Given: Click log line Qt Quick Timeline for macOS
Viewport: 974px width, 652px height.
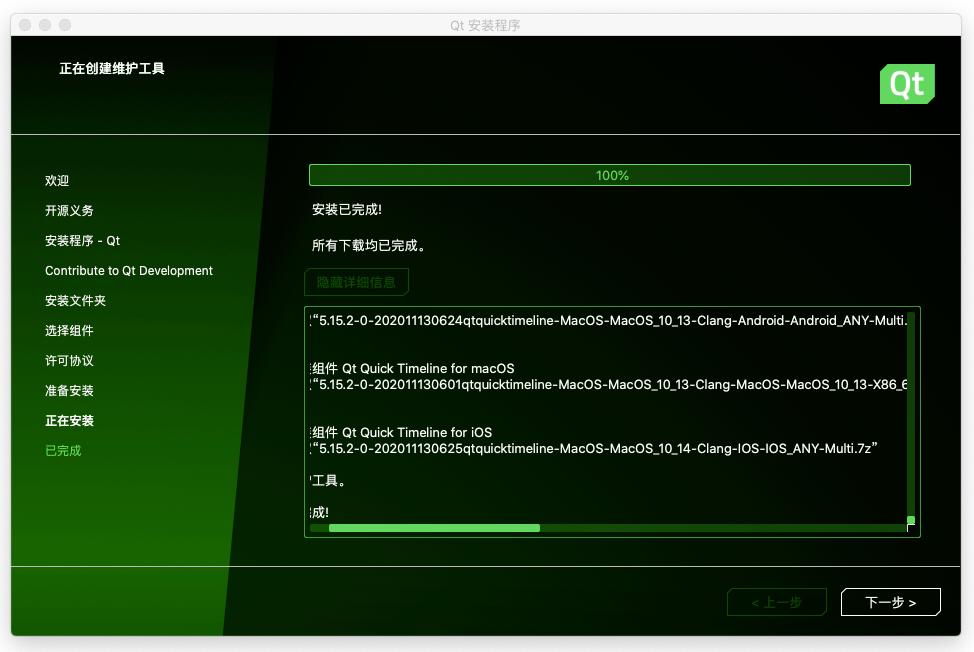Looking at the screenshot, I should pos(412,368).
